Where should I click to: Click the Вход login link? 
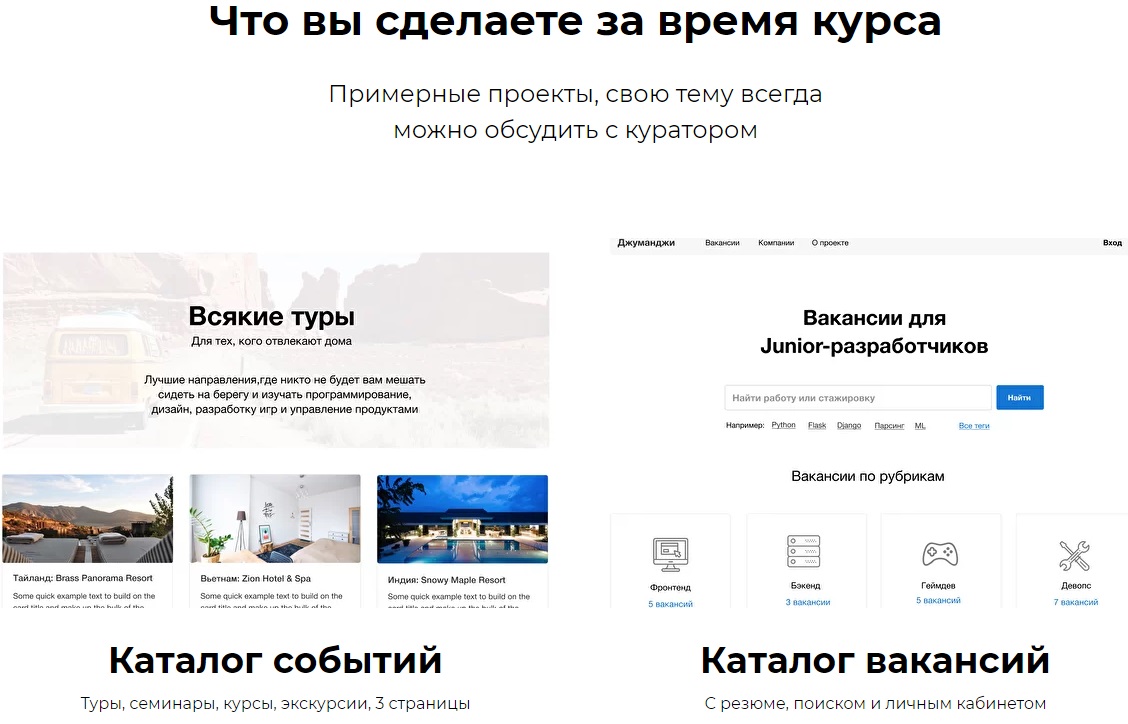tap(1112, 242)
